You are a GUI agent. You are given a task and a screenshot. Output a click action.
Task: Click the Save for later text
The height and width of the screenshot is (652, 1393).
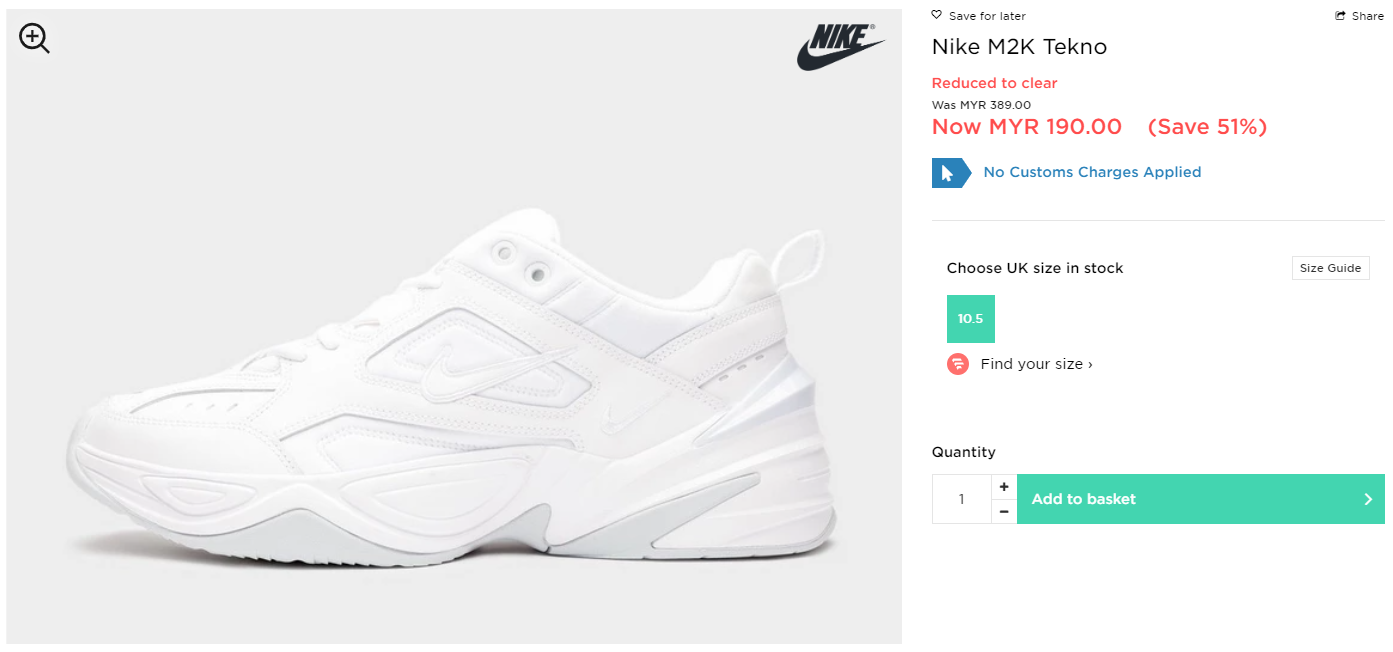click(987, 16)
